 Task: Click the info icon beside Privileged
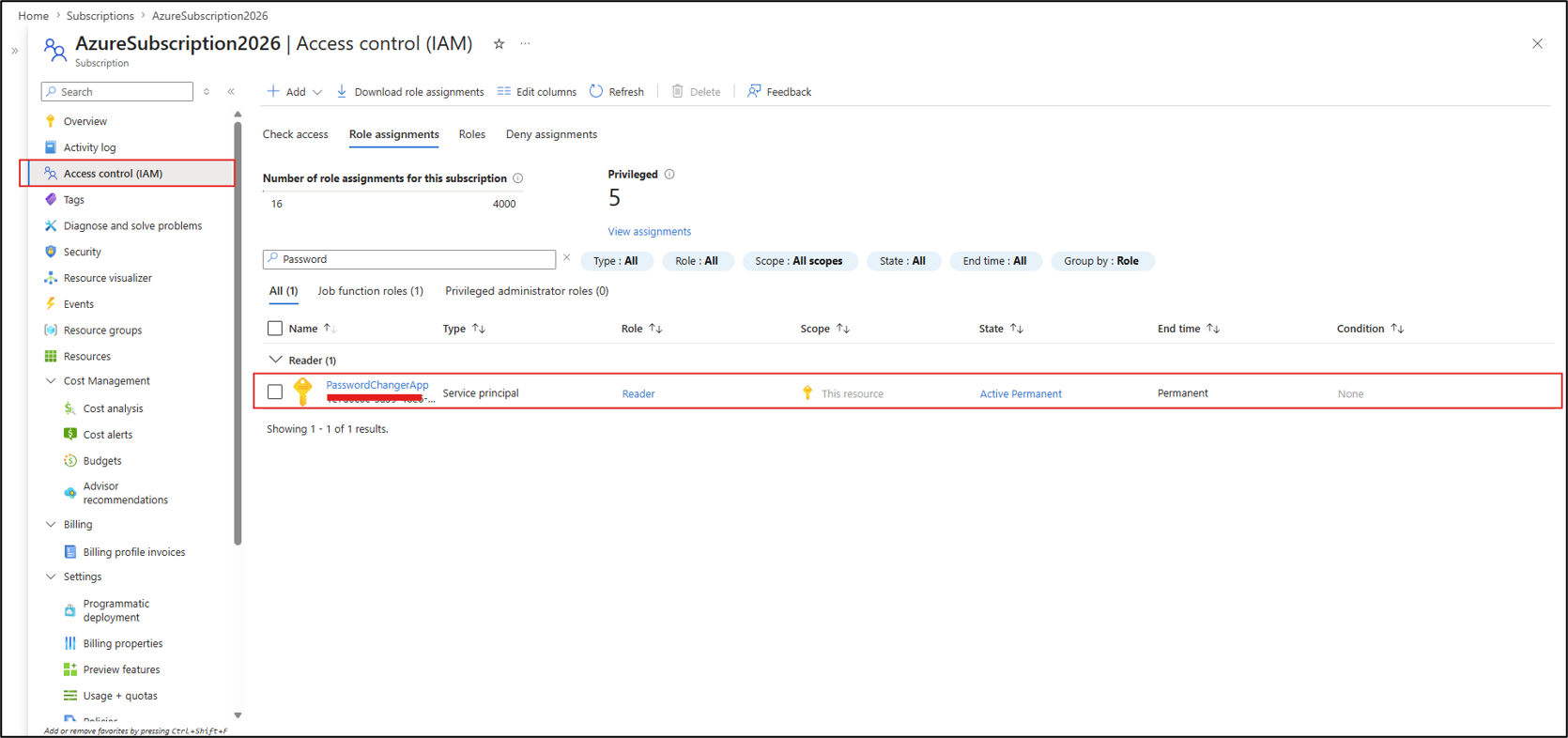pyautogui.click(x=669, y=175)
